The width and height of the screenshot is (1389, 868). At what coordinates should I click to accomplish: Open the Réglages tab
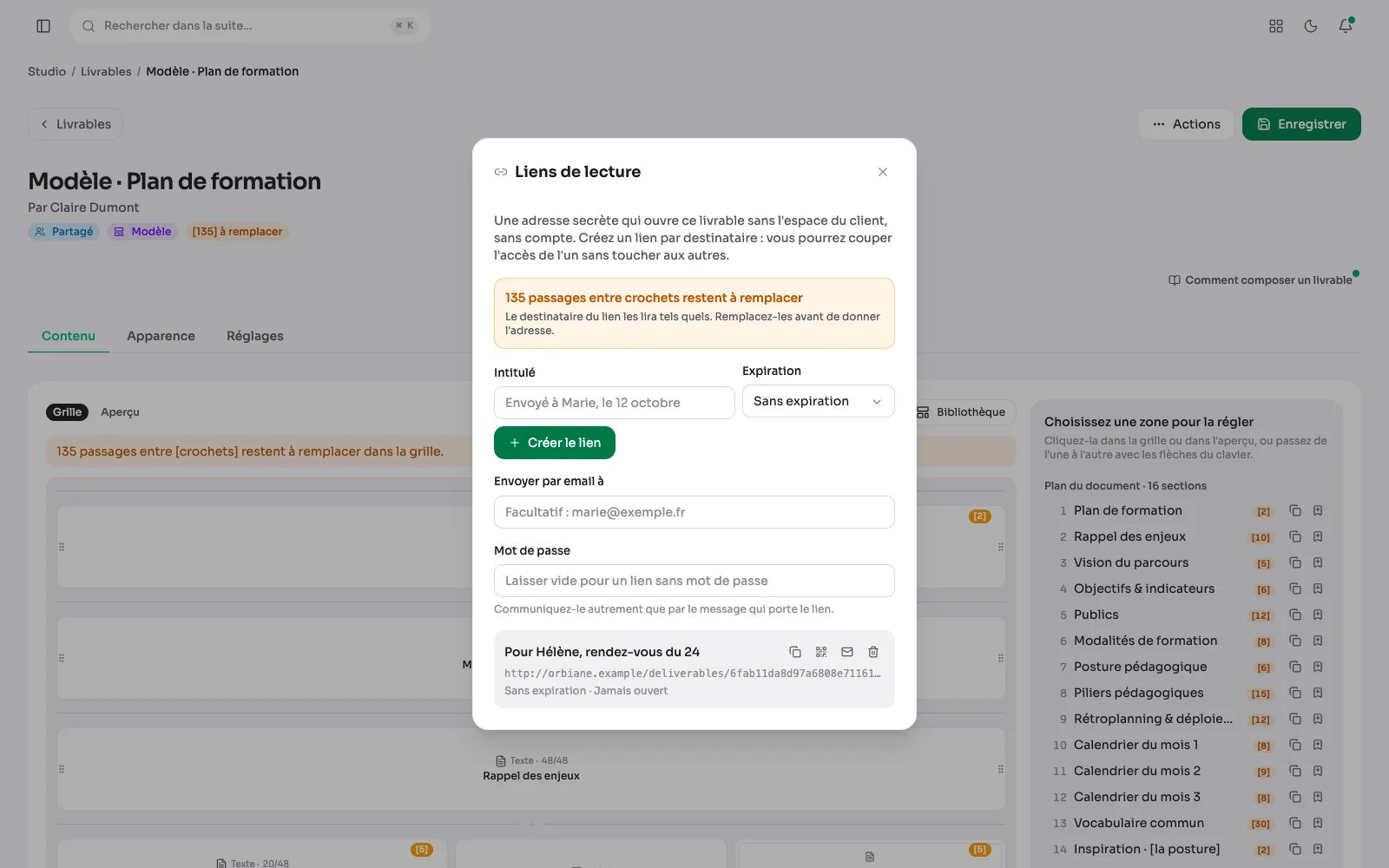[x=255, y=336]
